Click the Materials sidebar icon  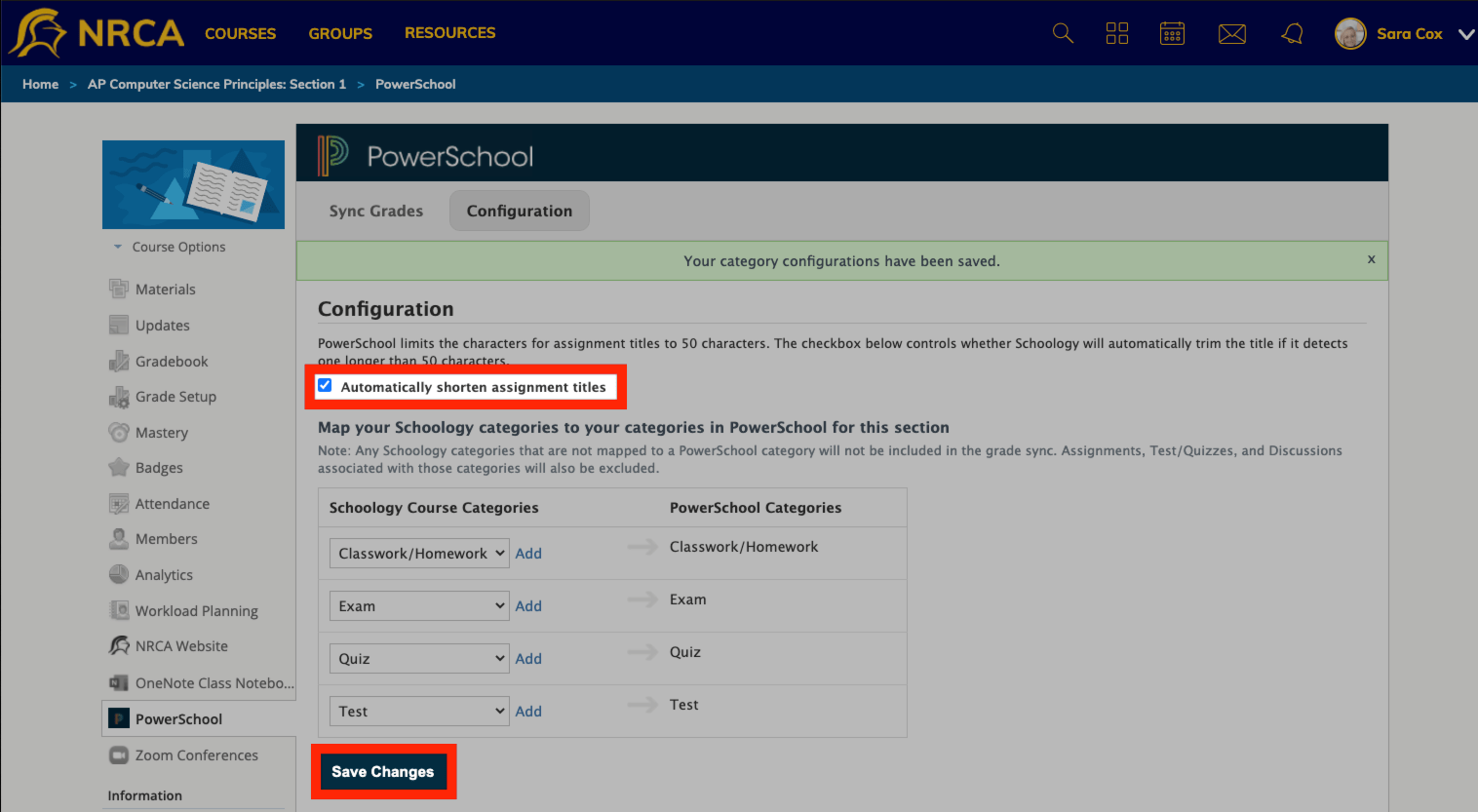pyautogui.click(x=119, y=289)
